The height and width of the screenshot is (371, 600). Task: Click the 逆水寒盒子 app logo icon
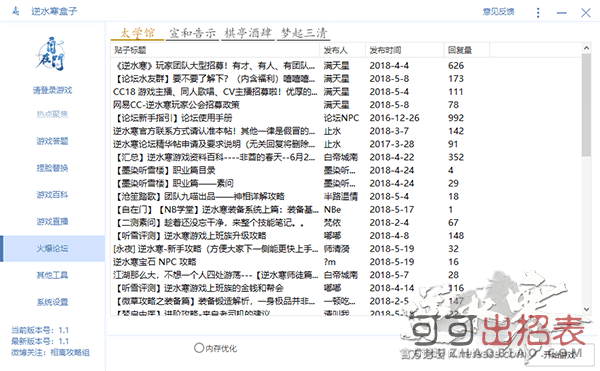pos(15,11)
